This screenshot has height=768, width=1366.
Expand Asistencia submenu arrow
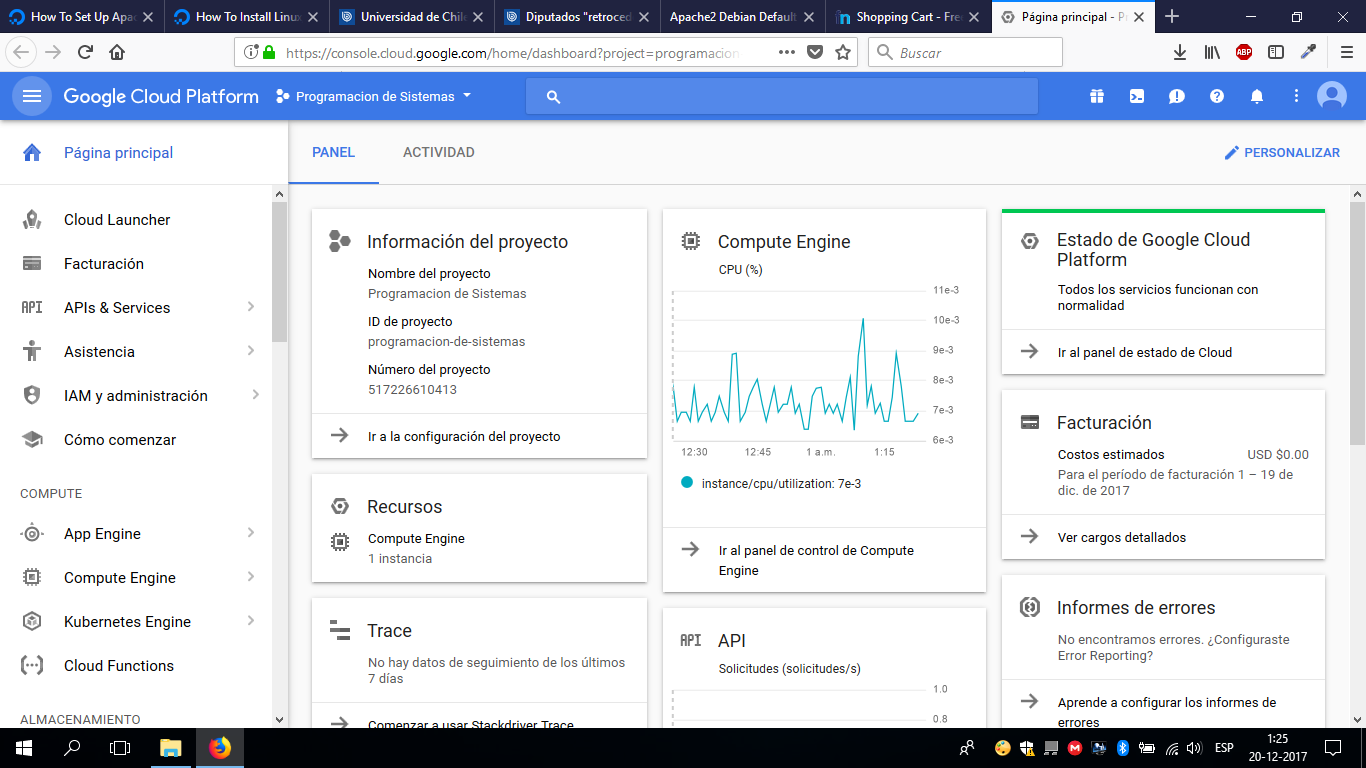251,351
